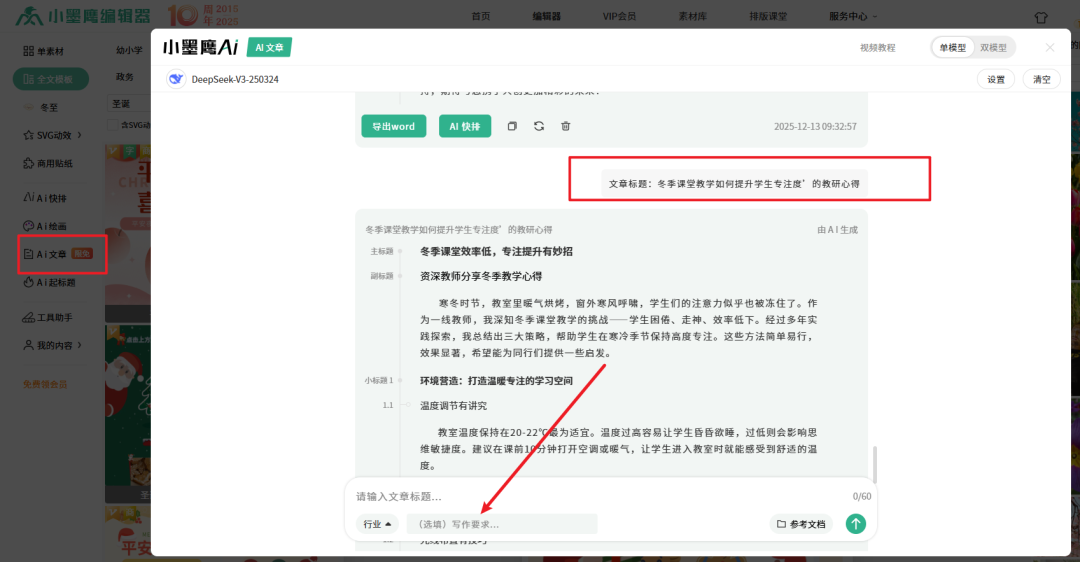Viewport: 1080px width, 562px height.
Task: Open the 设置 button
Action: (996, 79)
